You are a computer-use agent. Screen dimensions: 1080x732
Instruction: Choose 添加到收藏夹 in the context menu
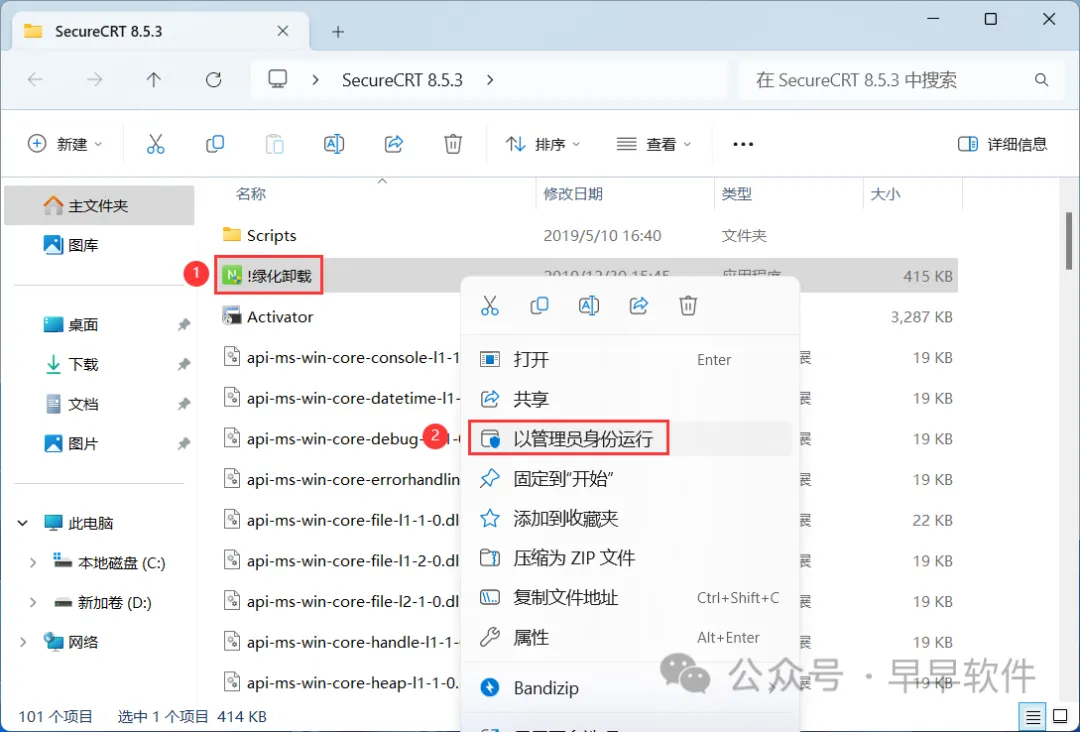click(x=630, y=519)
